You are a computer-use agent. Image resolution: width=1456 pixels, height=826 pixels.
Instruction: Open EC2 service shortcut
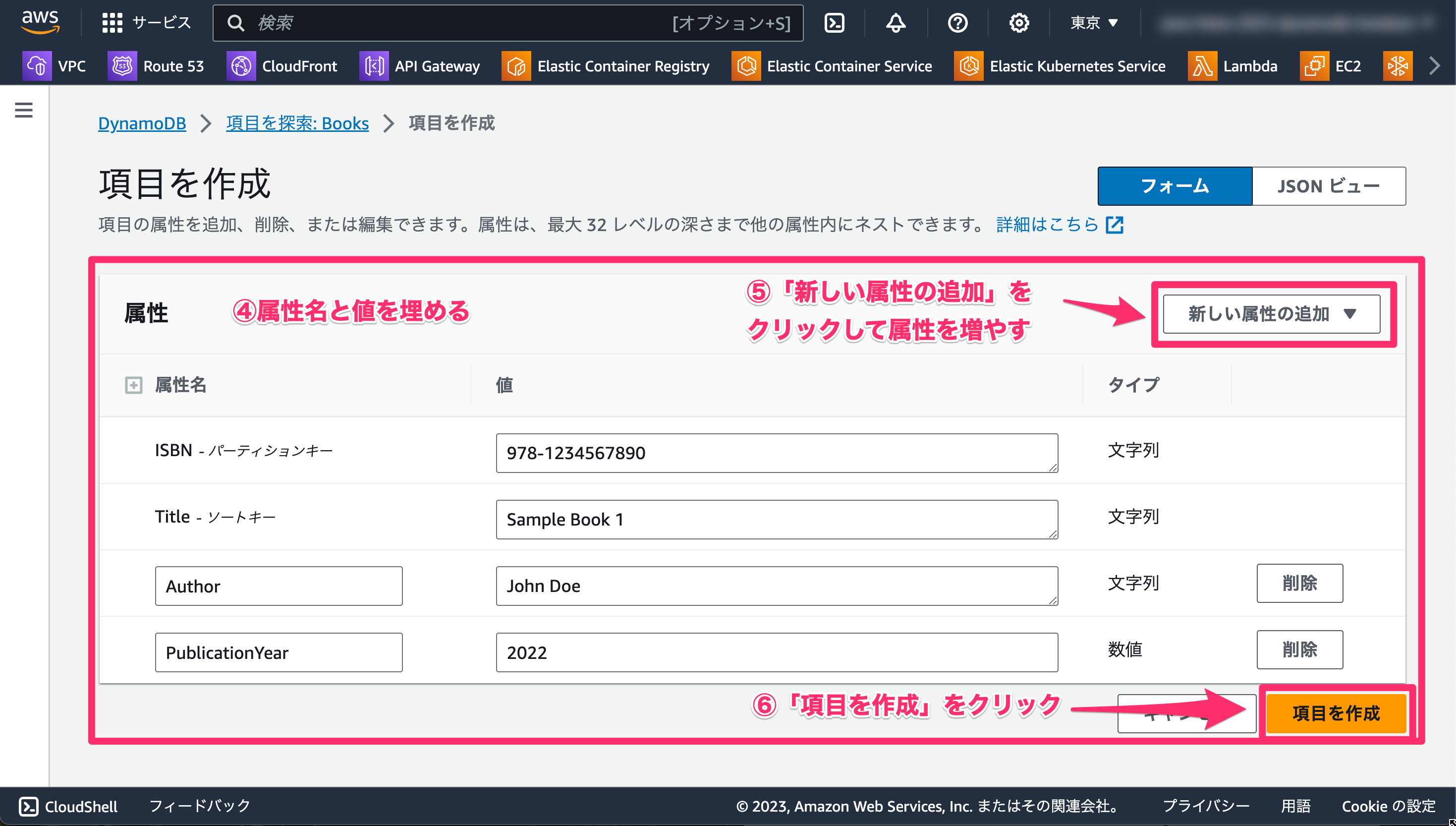click(x=1331, y=66)
